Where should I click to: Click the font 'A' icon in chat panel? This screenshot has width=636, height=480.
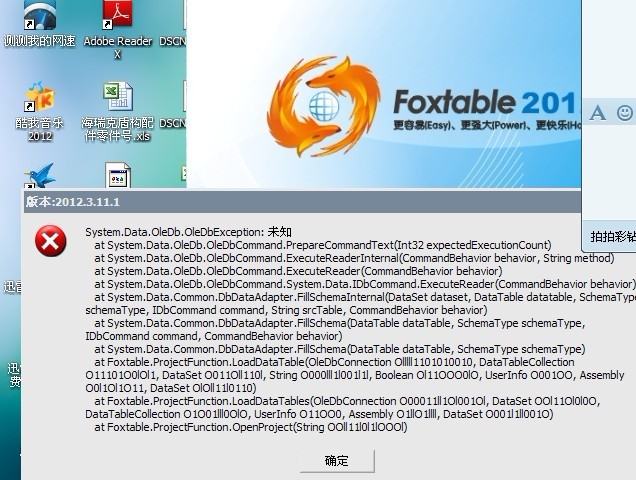click(x=597, y=112)
